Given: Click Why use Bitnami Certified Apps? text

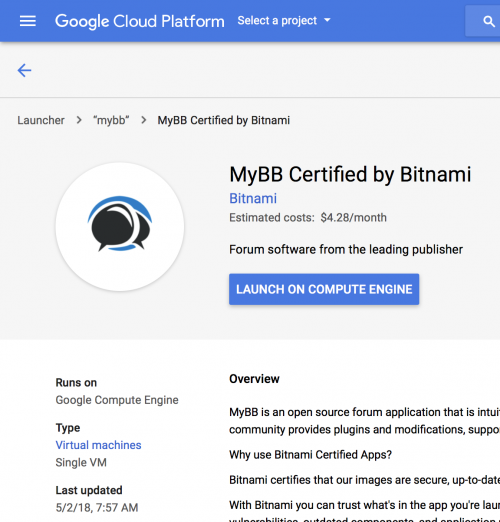Looking at the screenshot, I should (x=310, y=455).
